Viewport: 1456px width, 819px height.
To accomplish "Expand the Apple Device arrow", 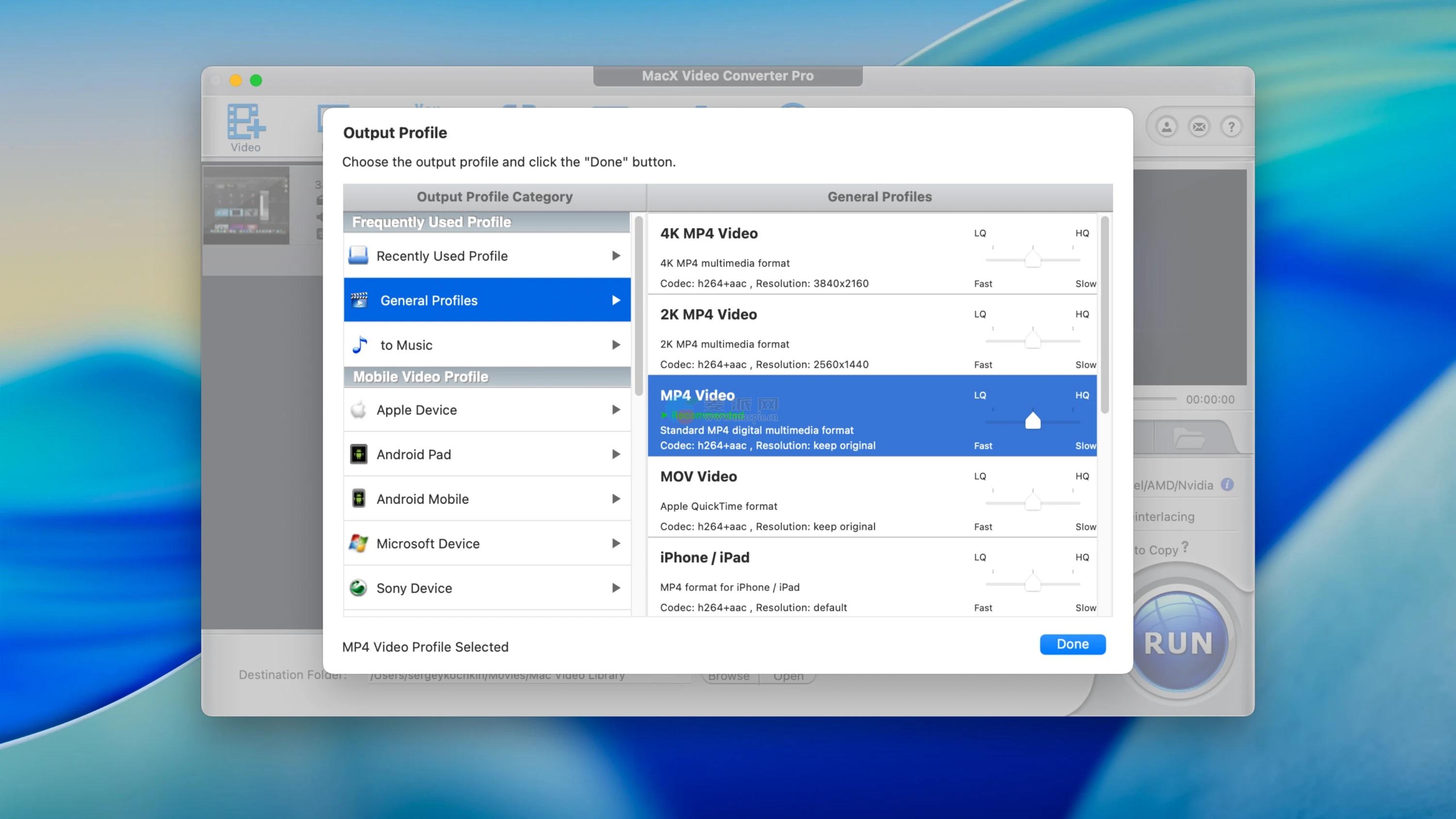I will (616, 409).
